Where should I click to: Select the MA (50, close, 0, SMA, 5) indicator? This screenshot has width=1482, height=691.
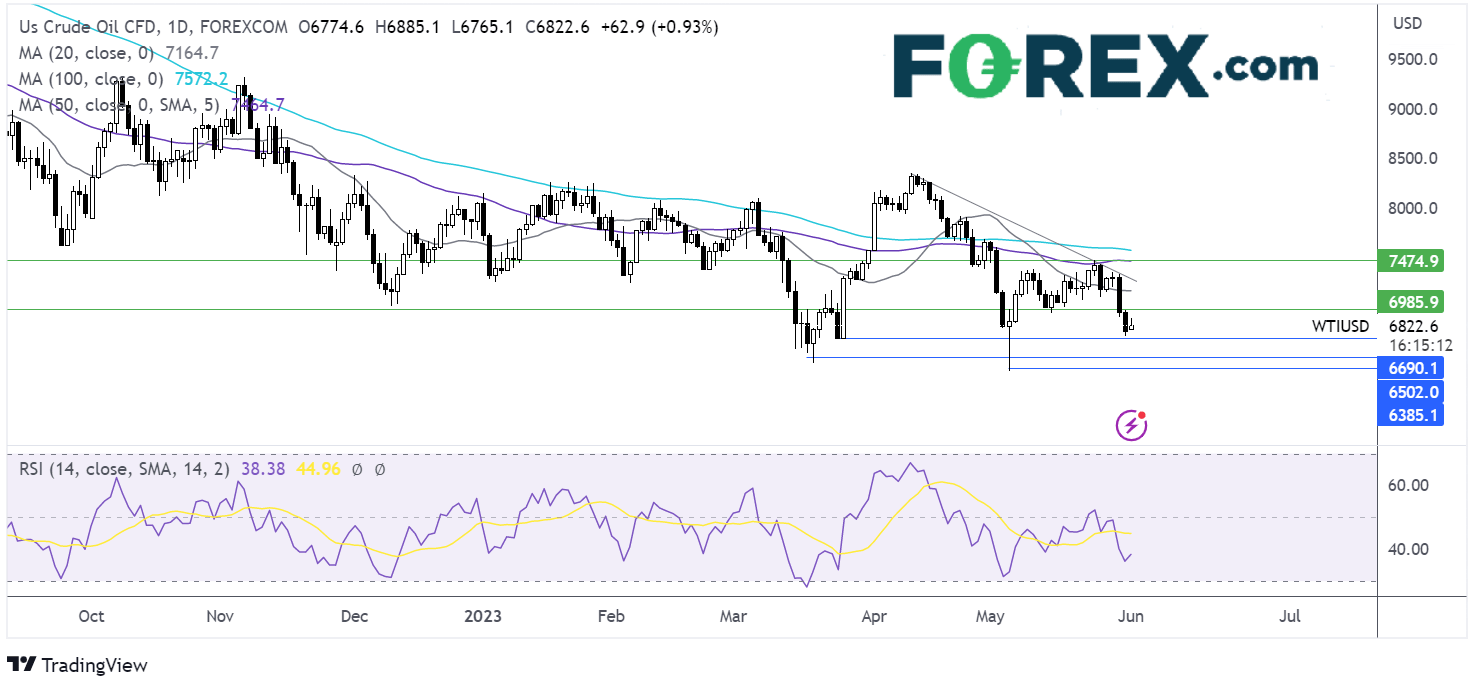click(x=121, y=103)
